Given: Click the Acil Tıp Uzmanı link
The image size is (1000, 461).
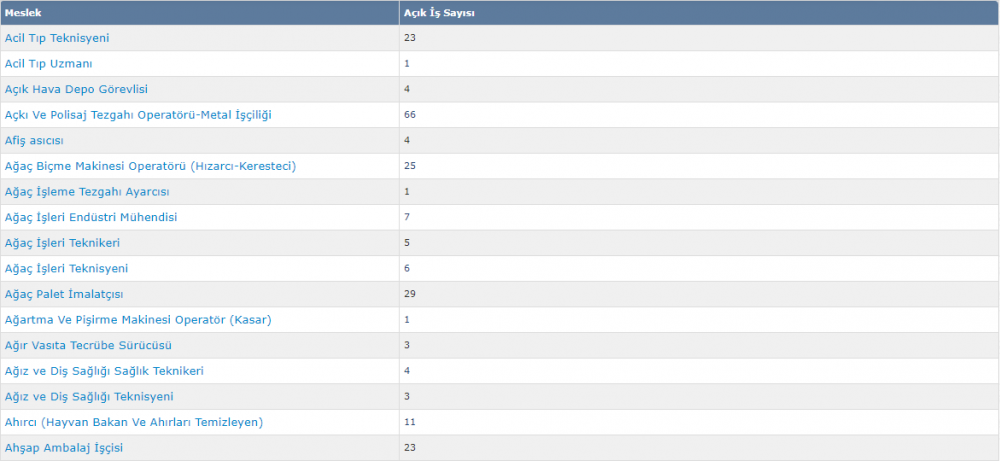Looking at the screenshot, I should click(50, 63).
